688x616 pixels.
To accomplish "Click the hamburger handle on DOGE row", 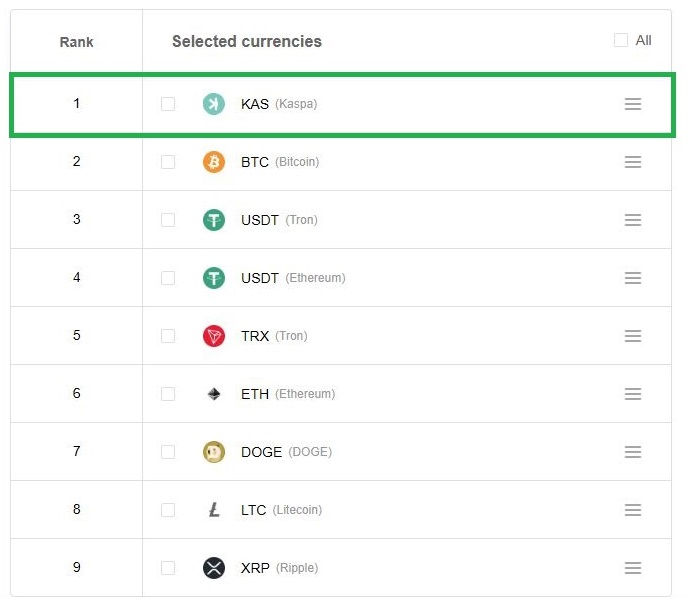I will pyautogui.click(x=633, y=452).
